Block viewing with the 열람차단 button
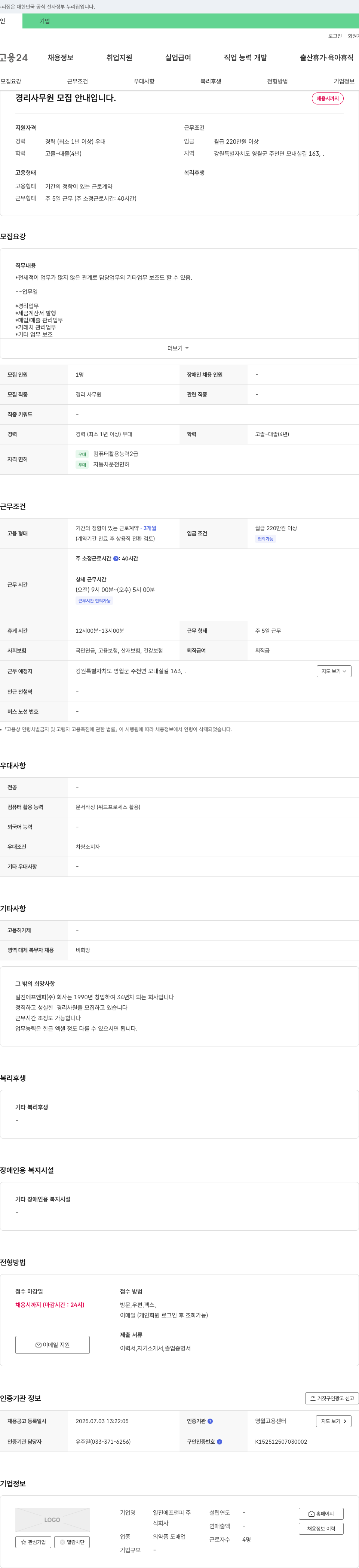359x1568 pixels. click(72, 1542)
